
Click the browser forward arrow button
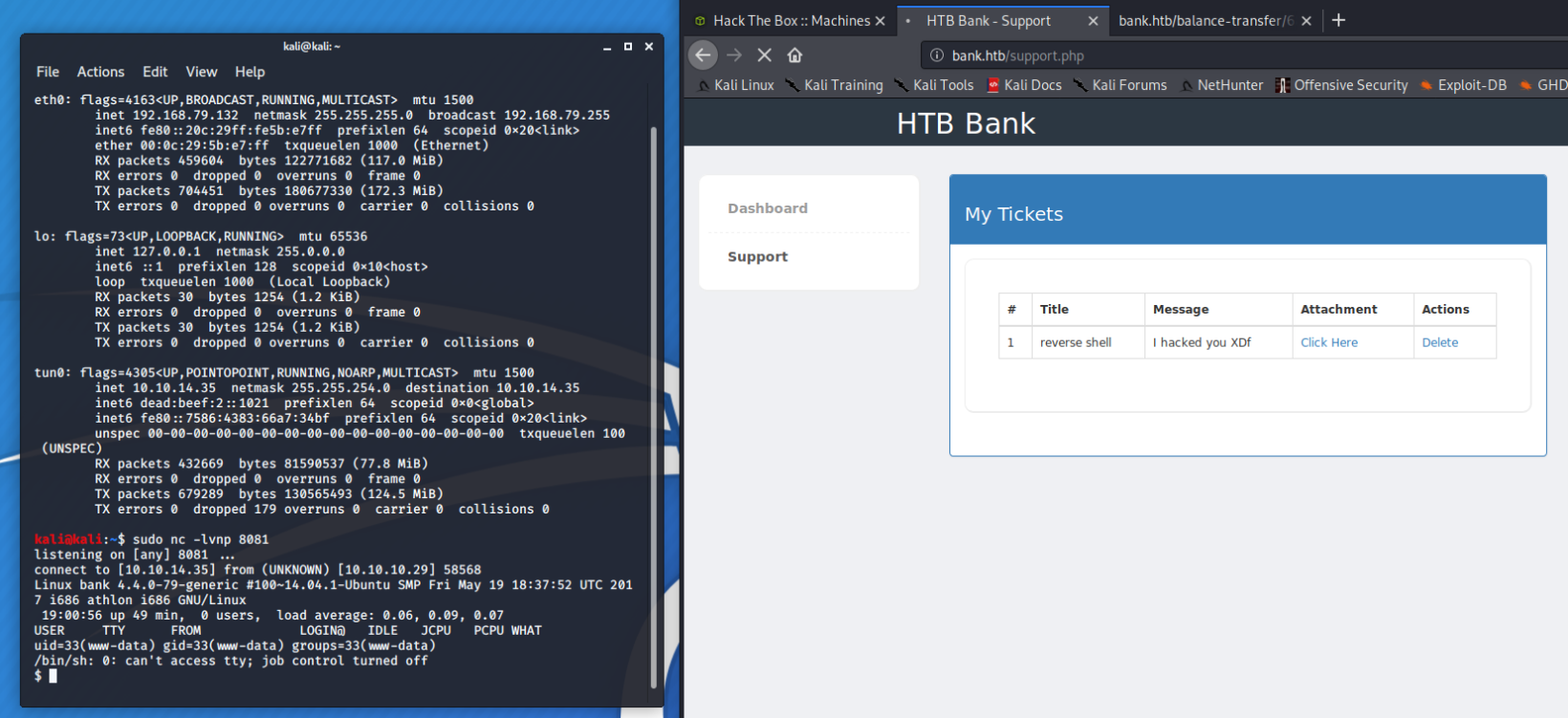tap(734, 55)
